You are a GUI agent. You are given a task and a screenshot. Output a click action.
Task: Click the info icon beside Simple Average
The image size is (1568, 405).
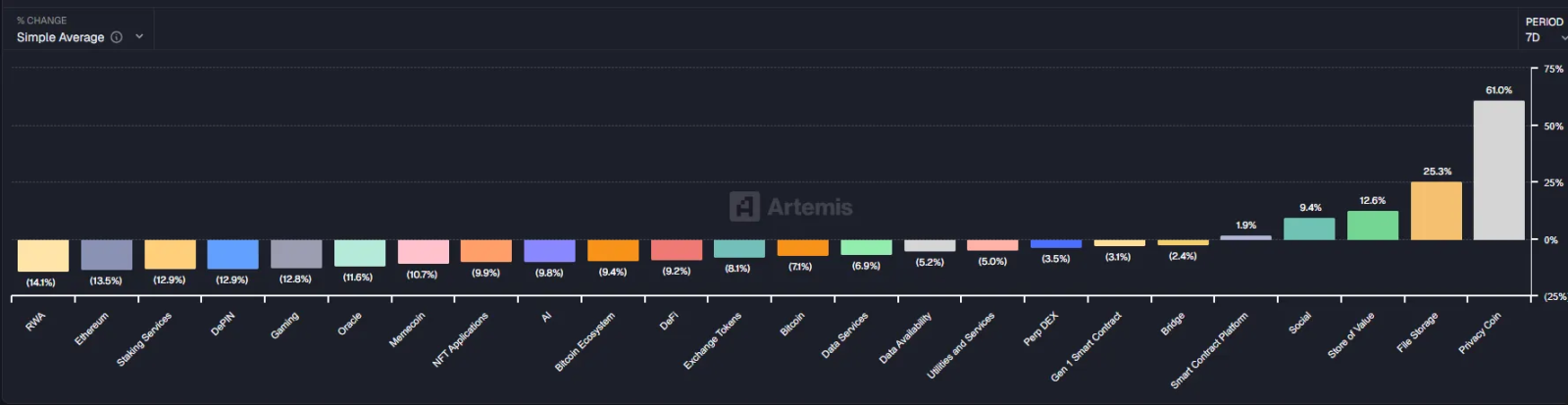tap(117, 37)
